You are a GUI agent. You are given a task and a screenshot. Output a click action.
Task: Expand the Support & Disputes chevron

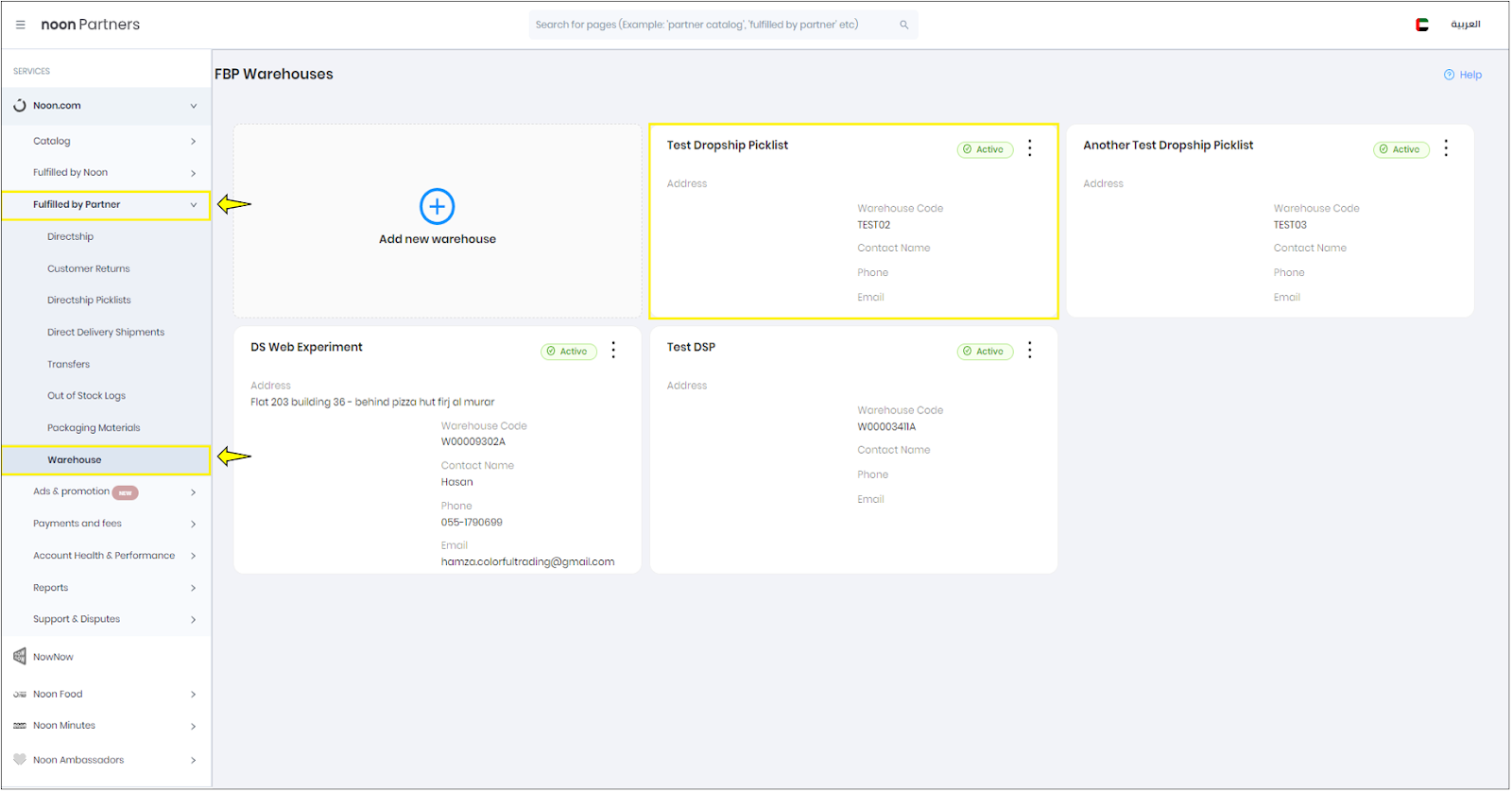tap(194, 620)
